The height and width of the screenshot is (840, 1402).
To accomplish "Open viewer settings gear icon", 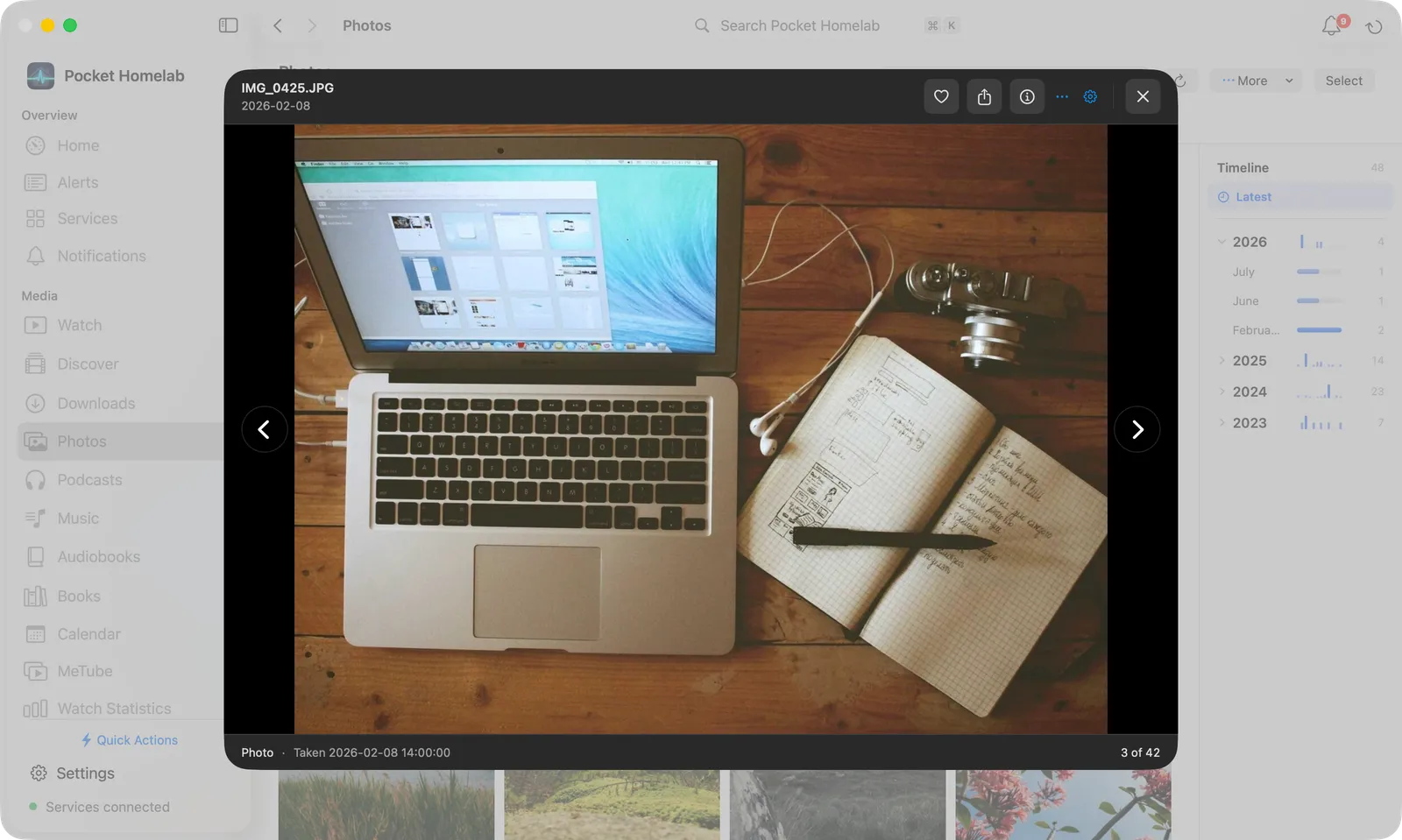I will tap(1090, 96).
